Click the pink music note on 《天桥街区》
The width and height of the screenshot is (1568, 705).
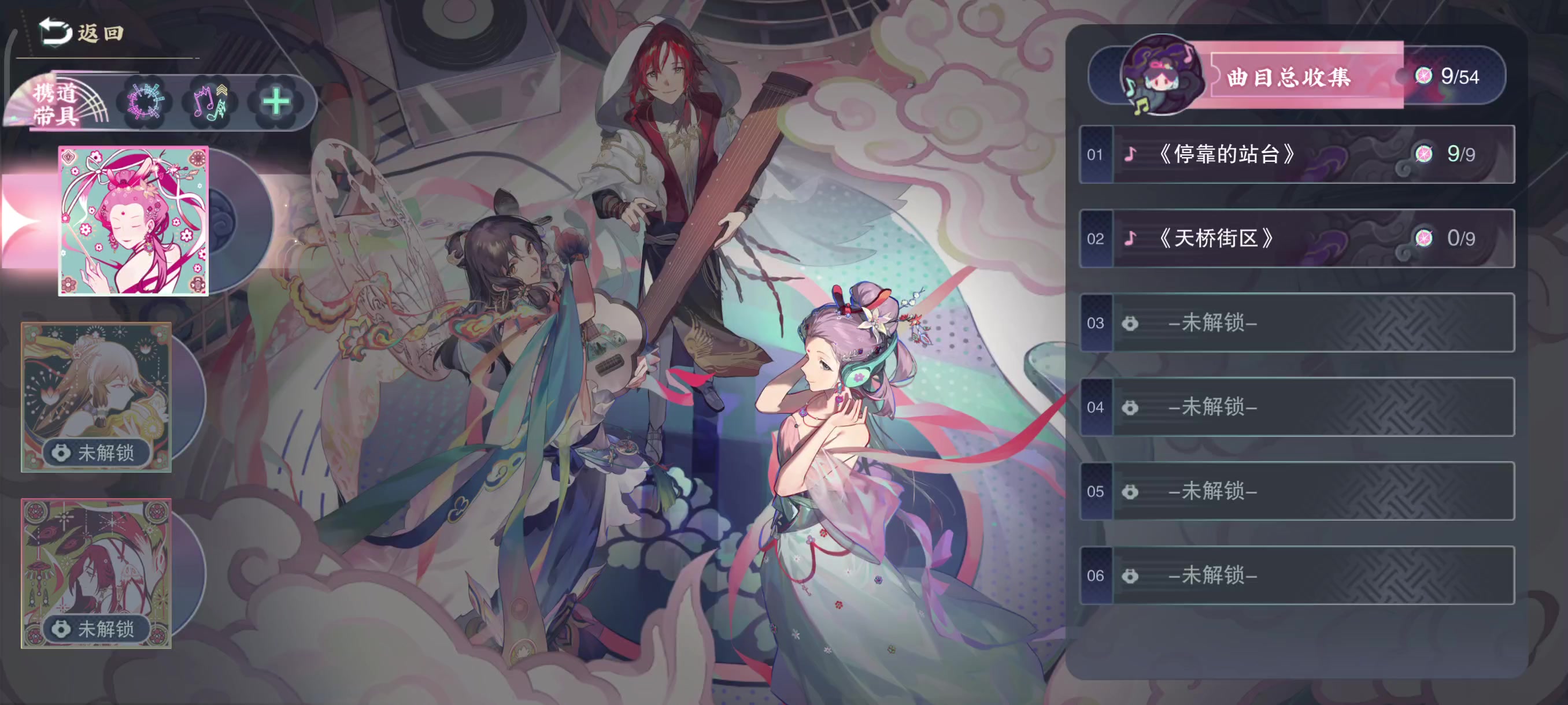click(x=1130, y=239)
